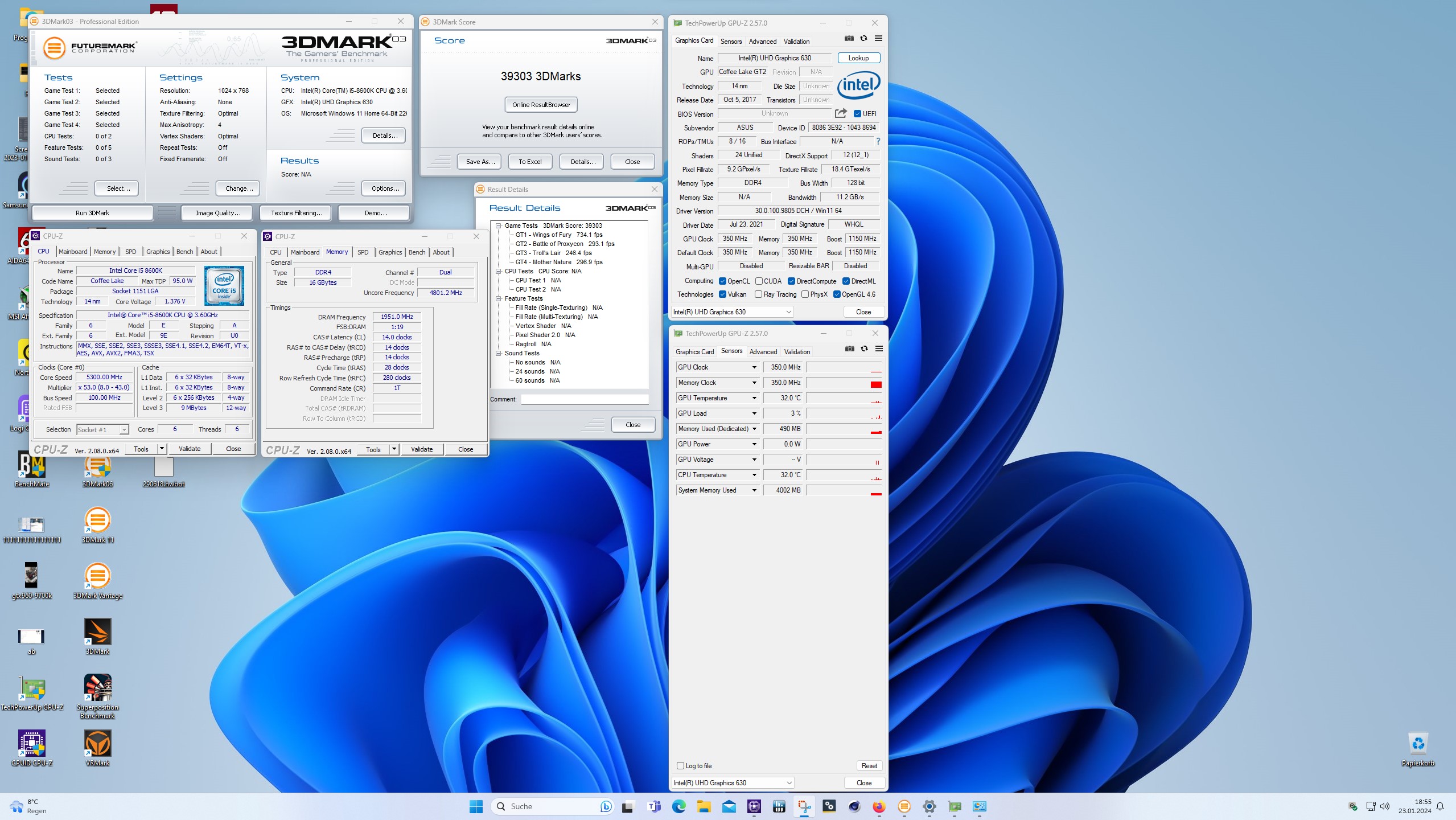The image size is (1456, 820).
Task: Open Advanced tab in upper GPU-Z window
Action: click(x=762, y=42)
